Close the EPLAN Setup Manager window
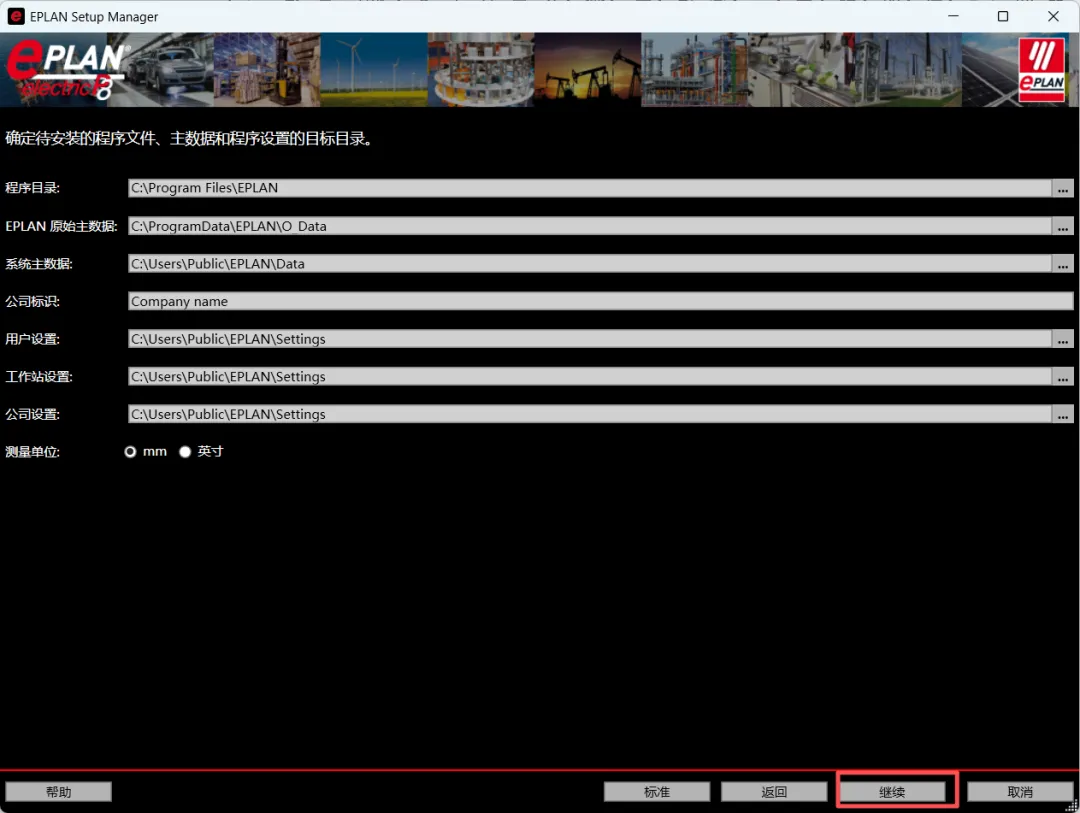 pos(1053,17)
